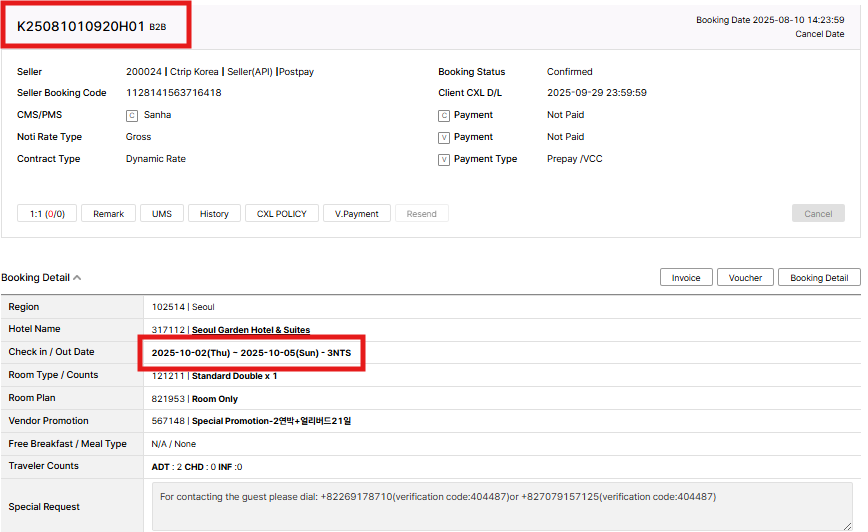Click the V icon next to Payment Not Paid

pos(444,137)
